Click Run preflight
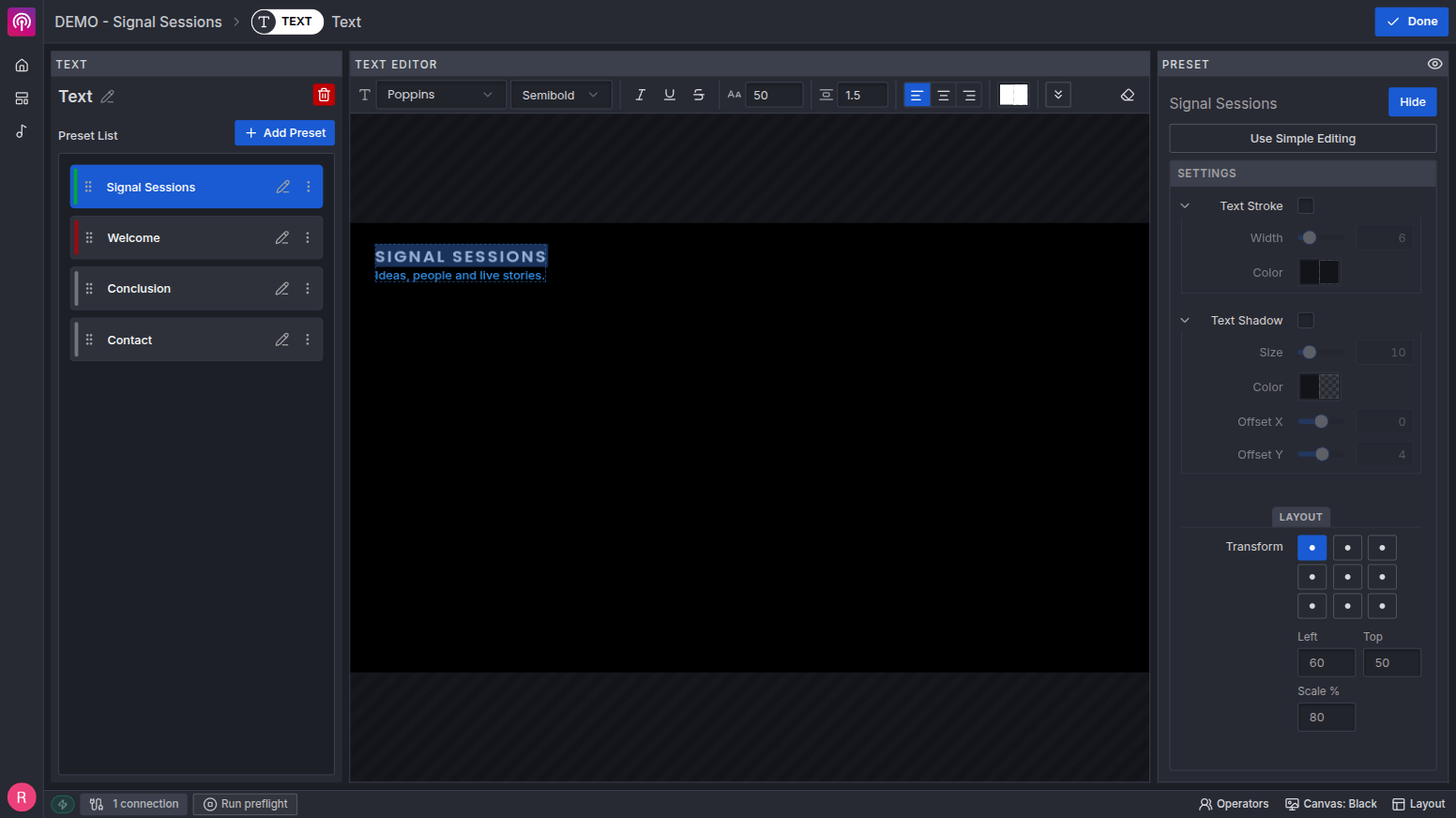Viewport: 1456px width, 818px height. click(x=246, y=804)
